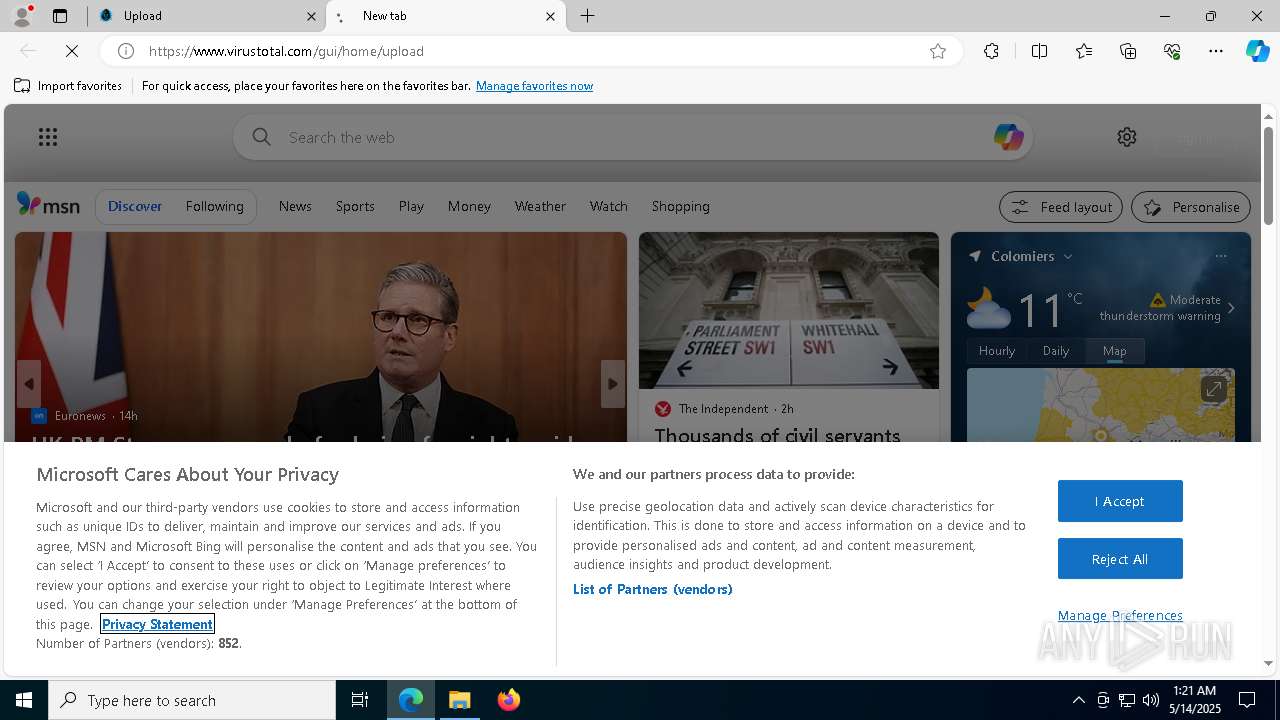The image size is (1280, 720).
Task: Expand the Colomiers location dropdown
Action: coord(1068,257)
